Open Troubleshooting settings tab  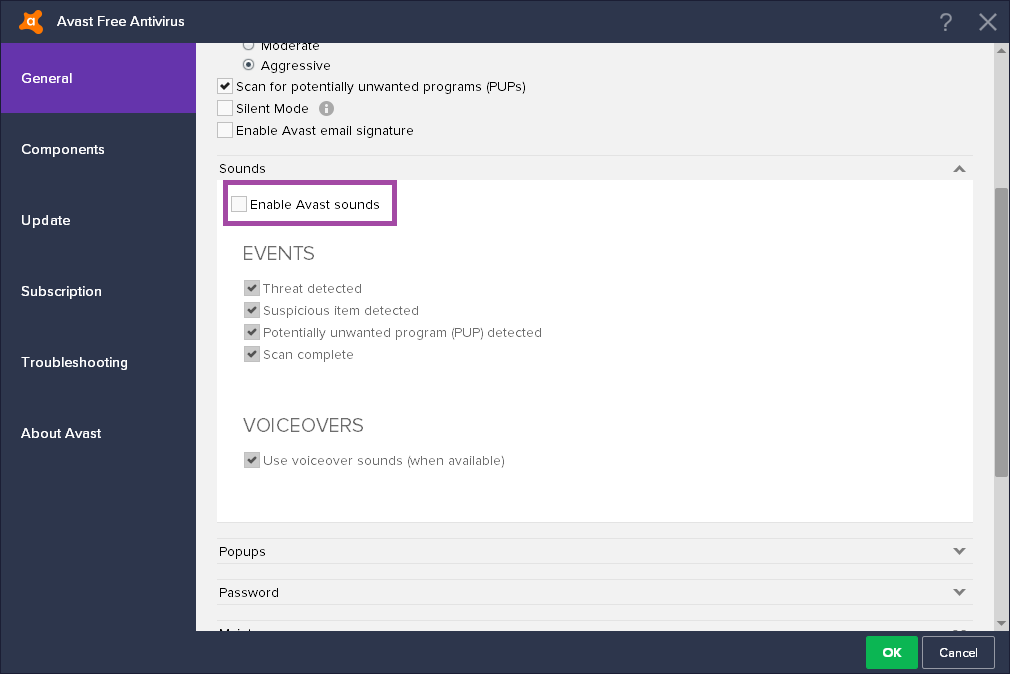74,362
